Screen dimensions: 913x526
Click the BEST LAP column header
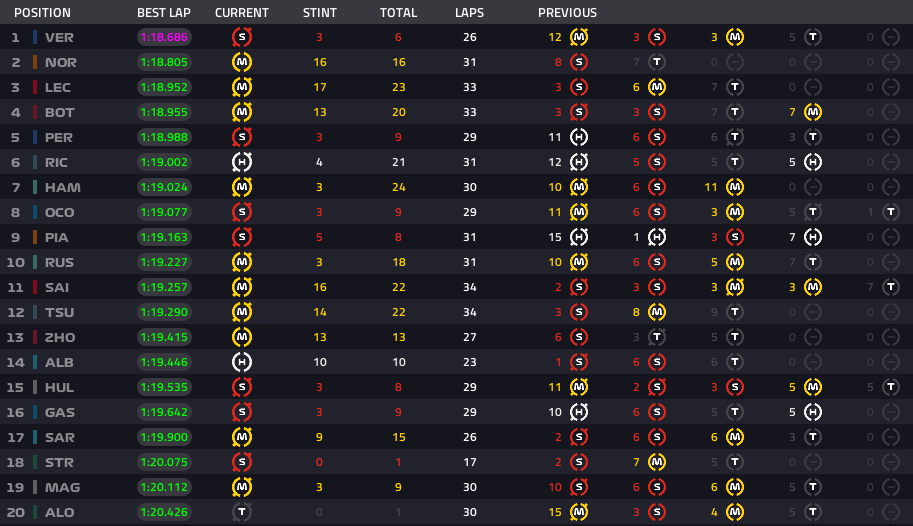point(164,12)
